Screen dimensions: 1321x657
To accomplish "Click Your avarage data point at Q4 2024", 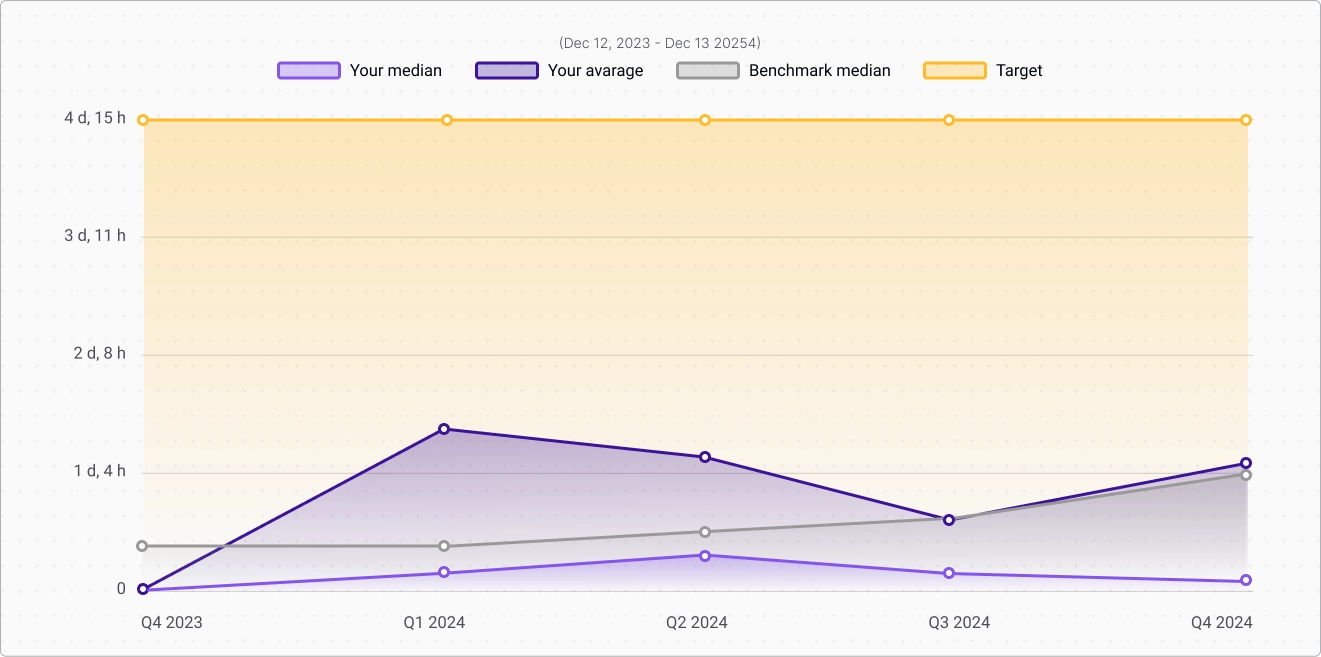I will point(1246,463).
